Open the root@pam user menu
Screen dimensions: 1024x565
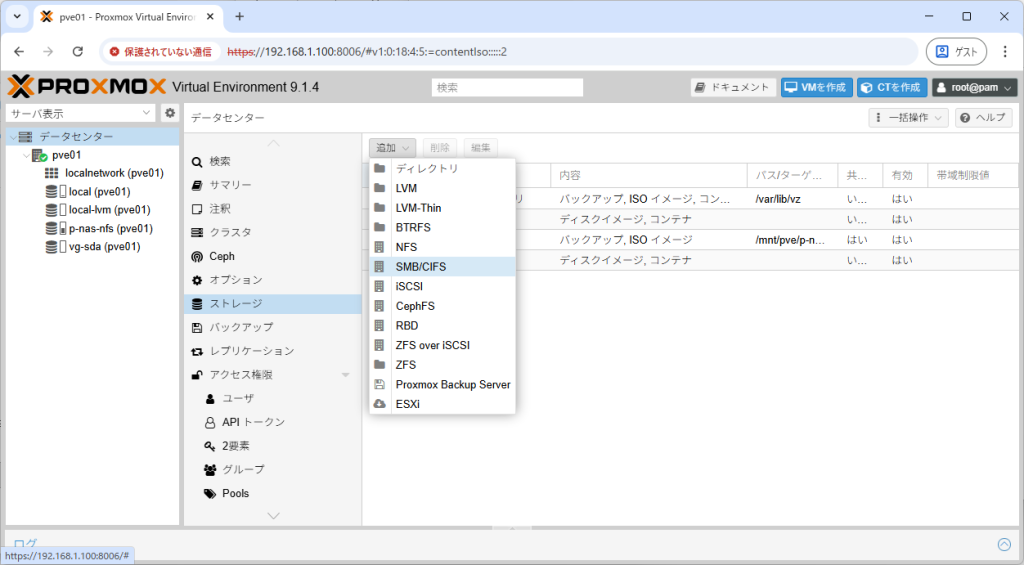tap(974, 87)
